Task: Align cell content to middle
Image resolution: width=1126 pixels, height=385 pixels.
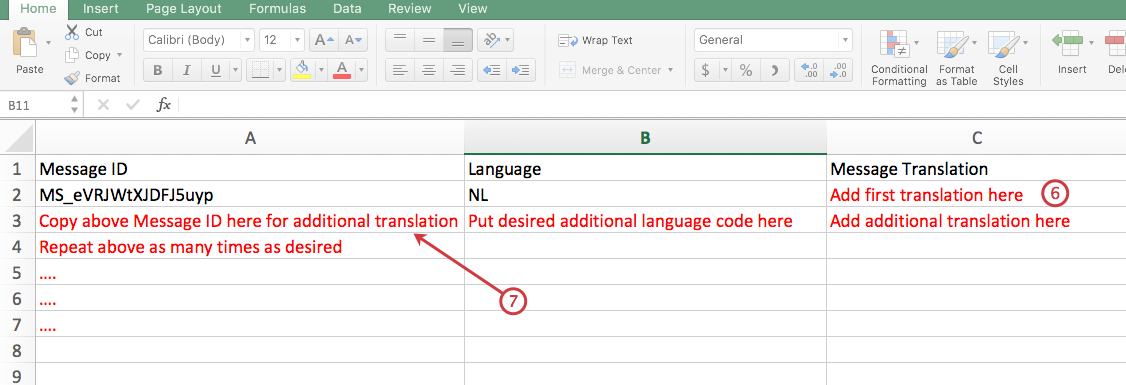Action: click(x=429, y=40)
